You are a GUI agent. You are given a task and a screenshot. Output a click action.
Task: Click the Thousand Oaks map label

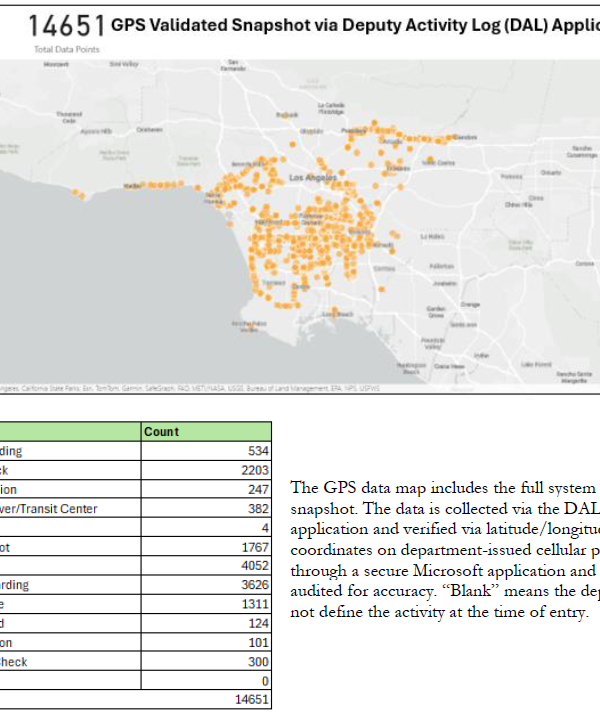click(x=69, y=116)
